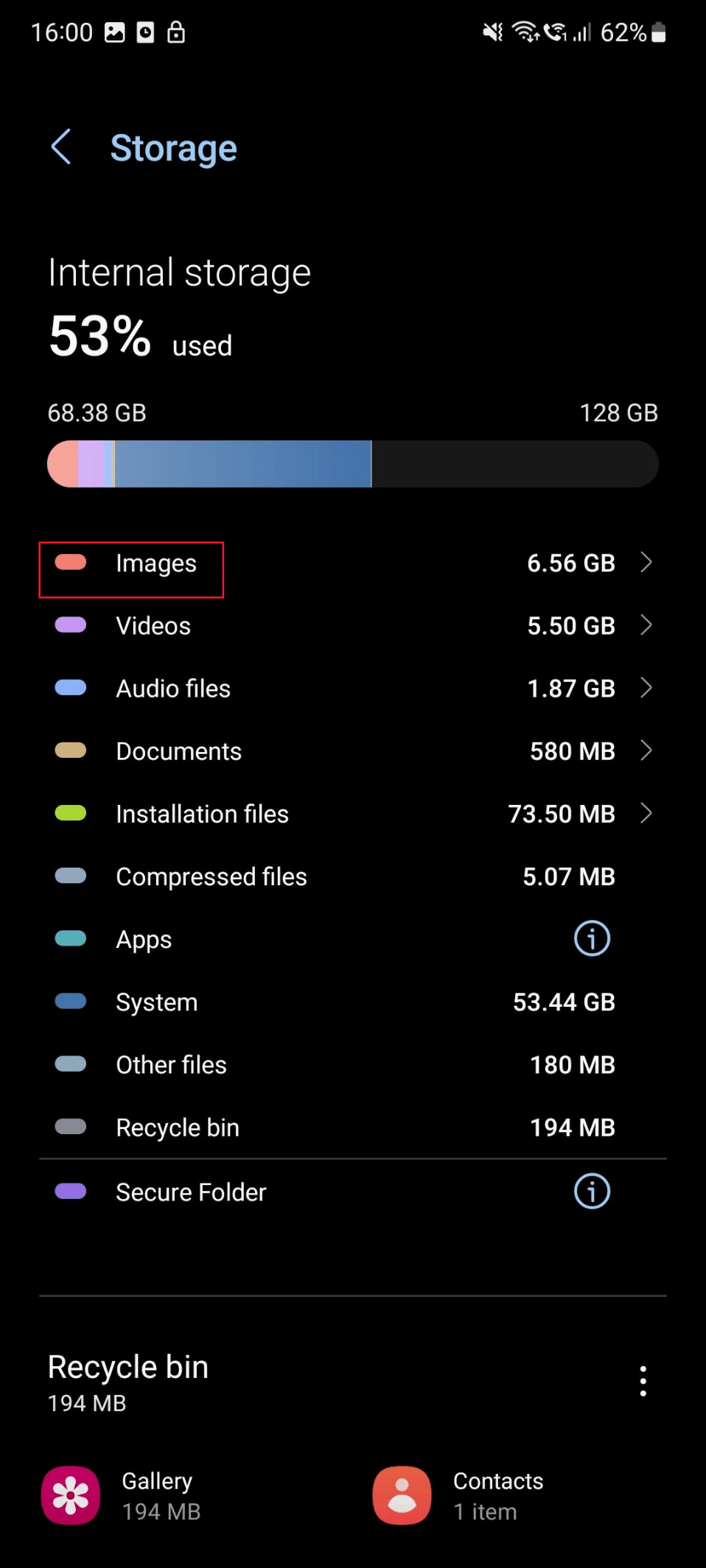Tap the Images salmon color swatch
Image resolution: width=706 pixels, height=1568 pixels.
71,563
